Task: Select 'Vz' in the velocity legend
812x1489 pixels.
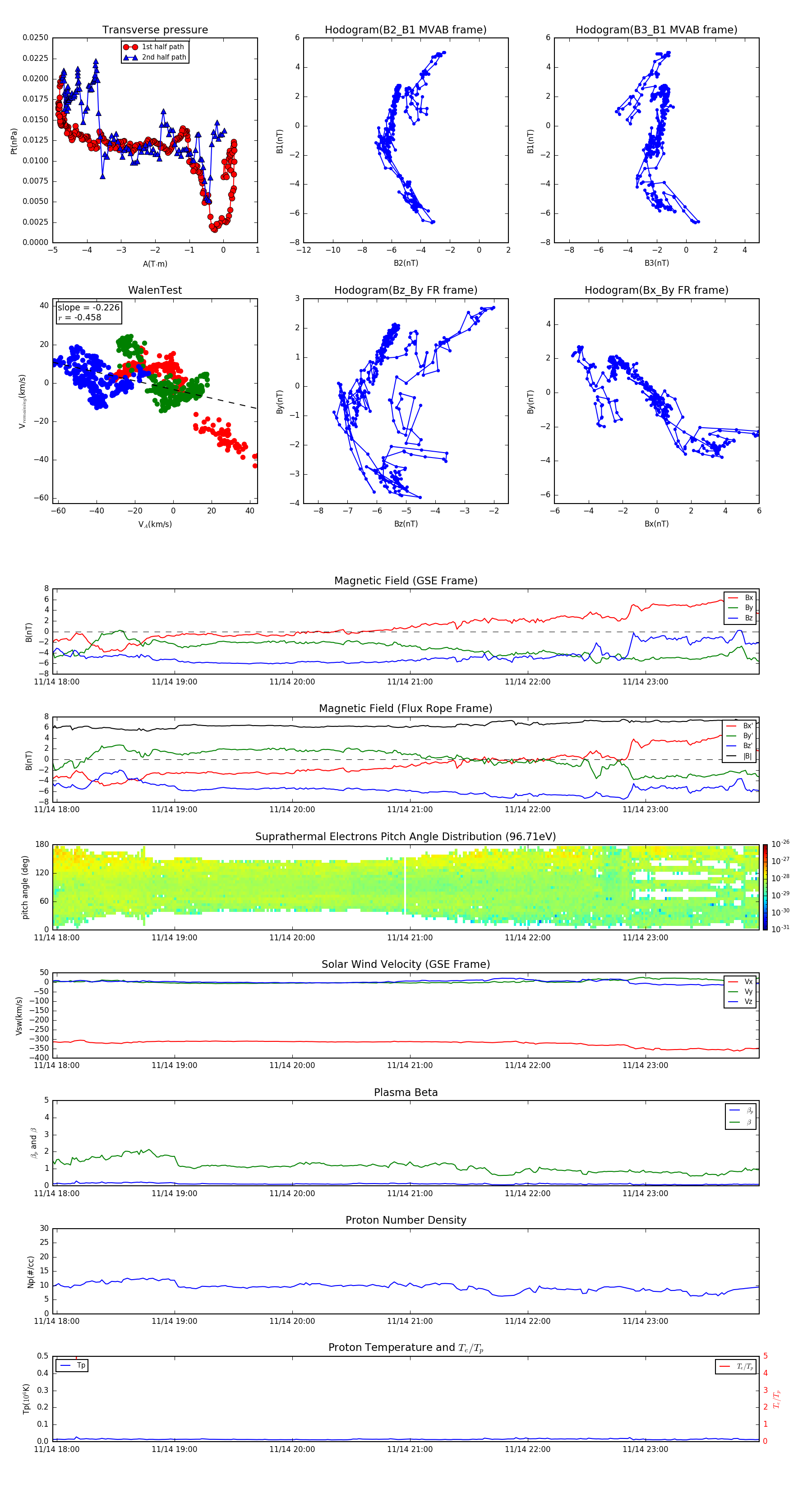Action: tap(741, 1002)
